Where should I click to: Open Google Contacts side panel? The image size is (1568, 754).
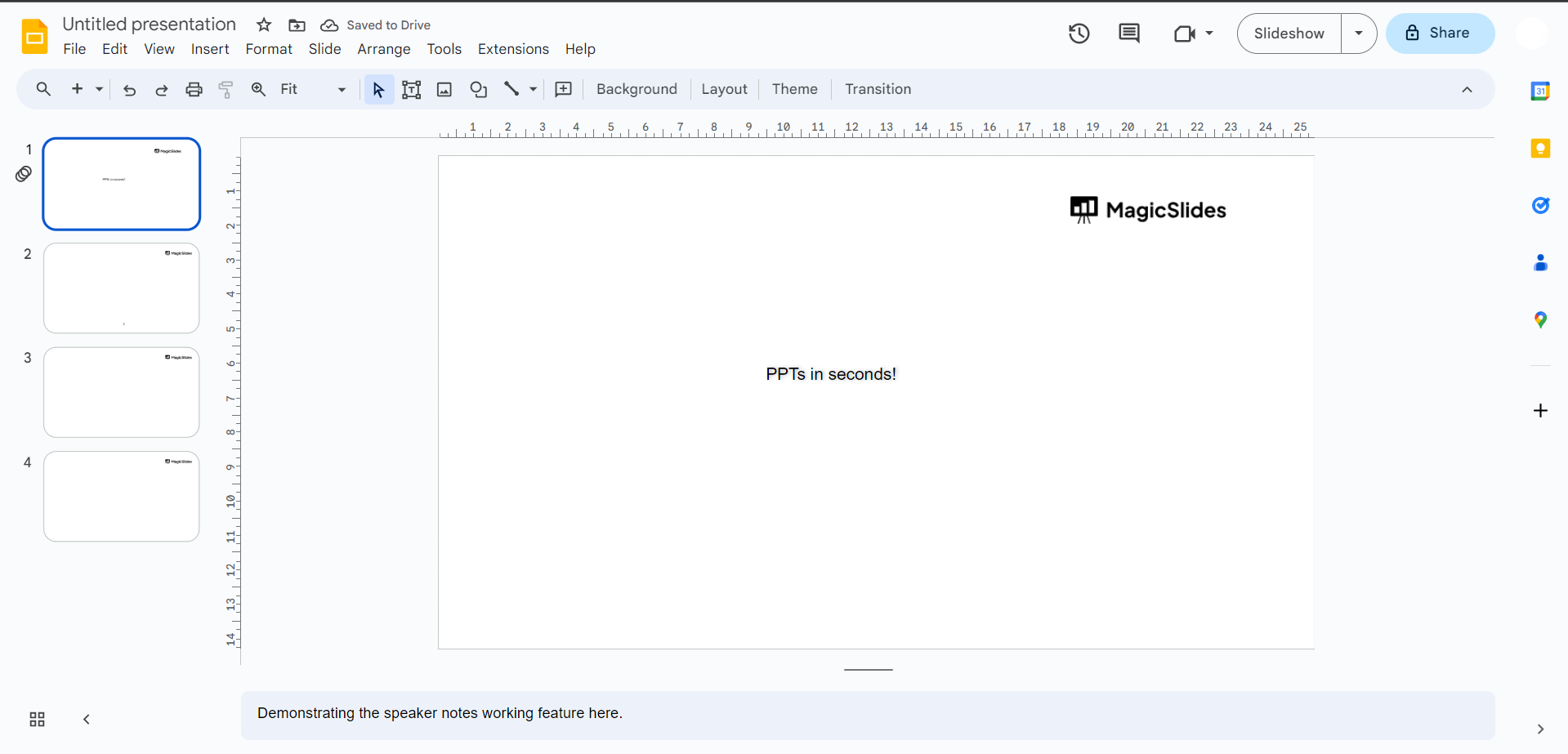tap(1540, 262)
